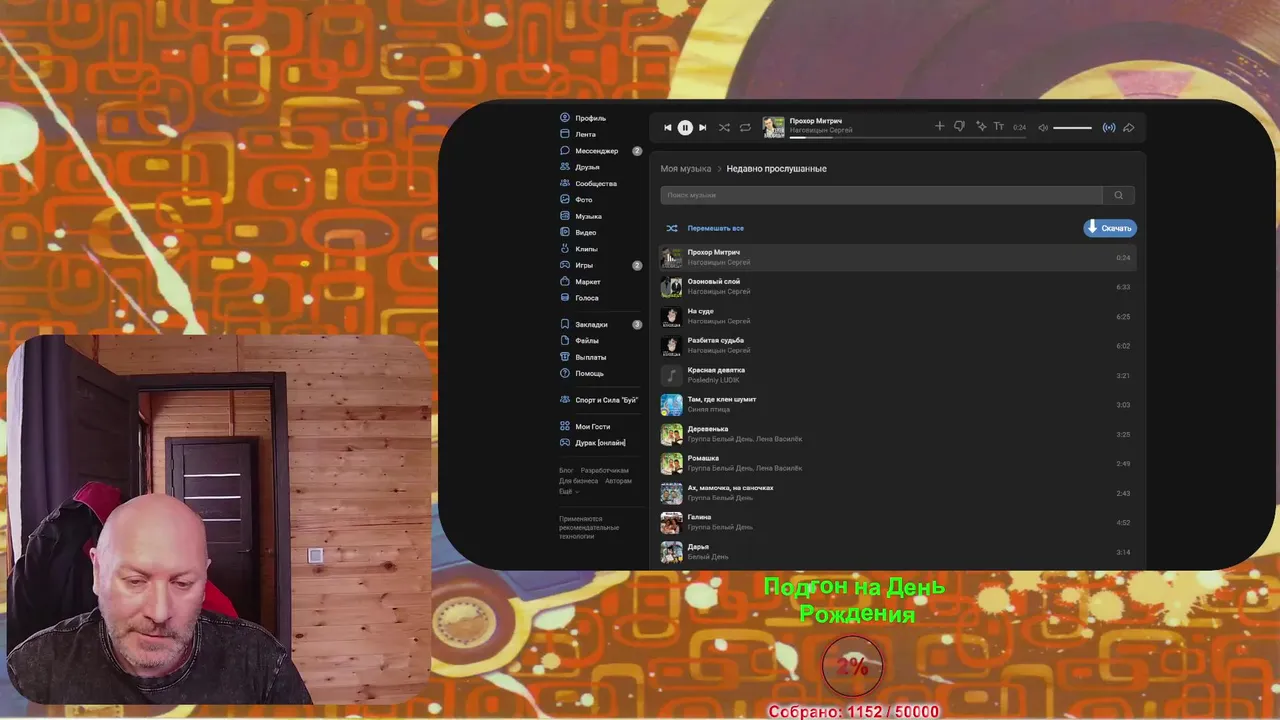Play the track На суде
Image resolution: width=1280 pixels, height=720 pixels.
tap(897, 317)
